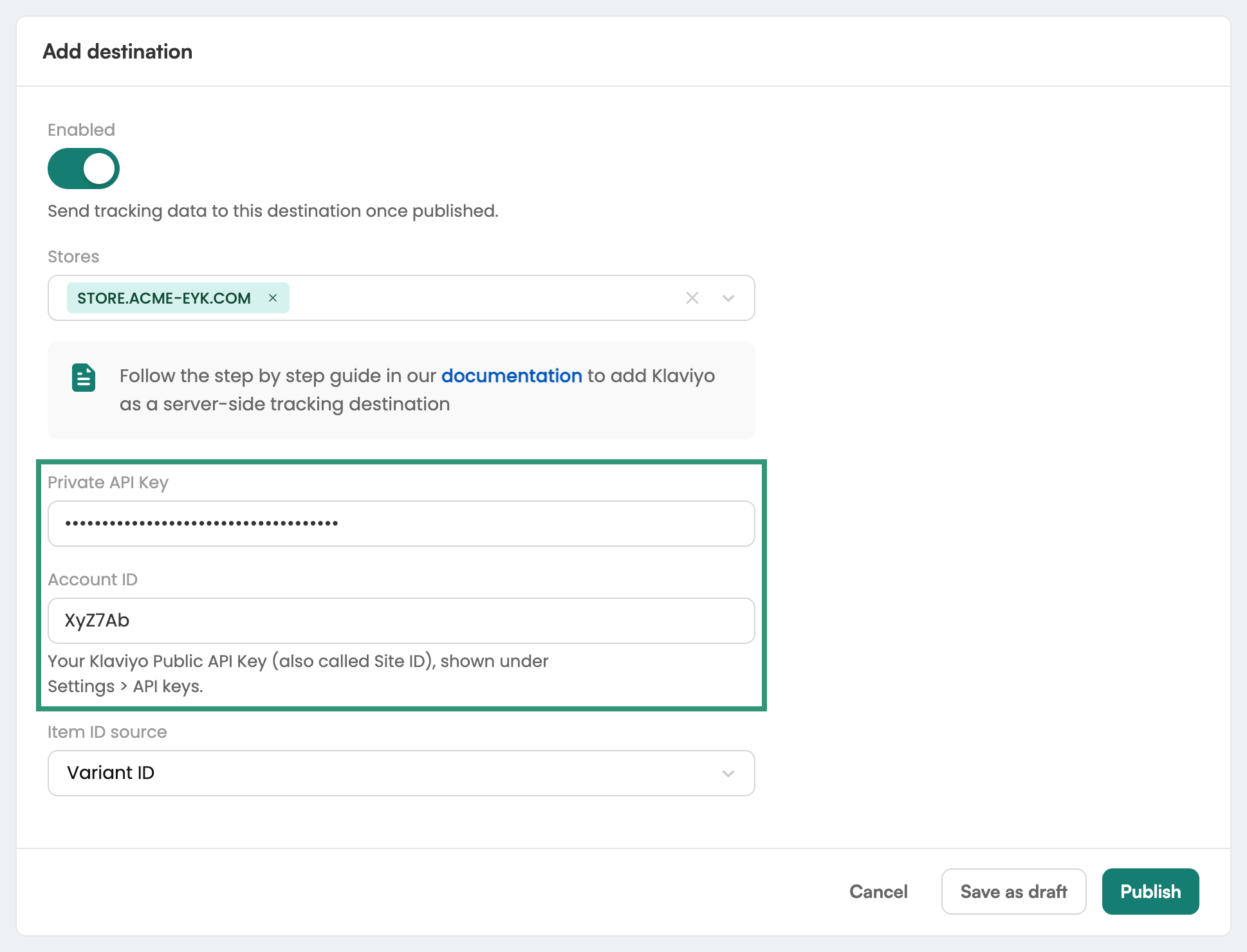Click into the Account ID field
Viewport: 1247px width, 952px height.
pyautogui.click(x=402, y=621)
